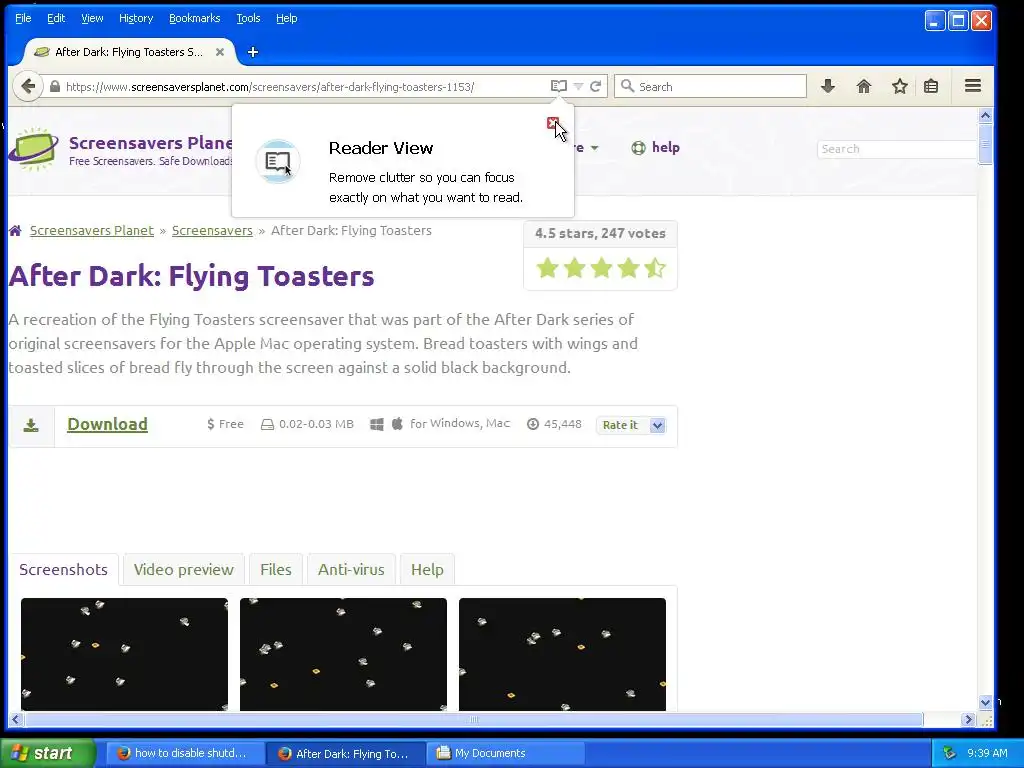Expand the site nav dropdown before help
The width and height of the screenshot is (1024, 768).
click(x=594, y=148)
